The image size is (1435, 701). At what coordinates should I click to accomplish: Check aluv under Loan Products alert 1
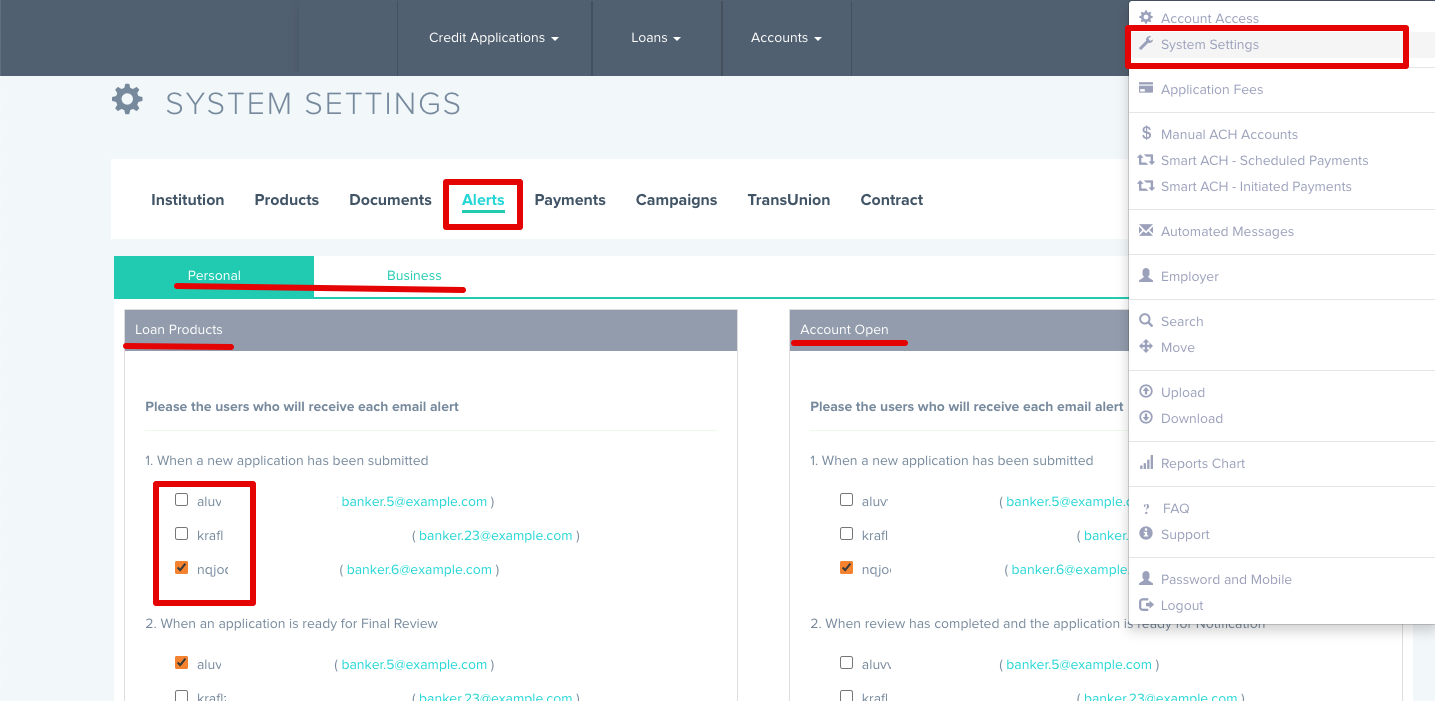(x=181, y=500)
